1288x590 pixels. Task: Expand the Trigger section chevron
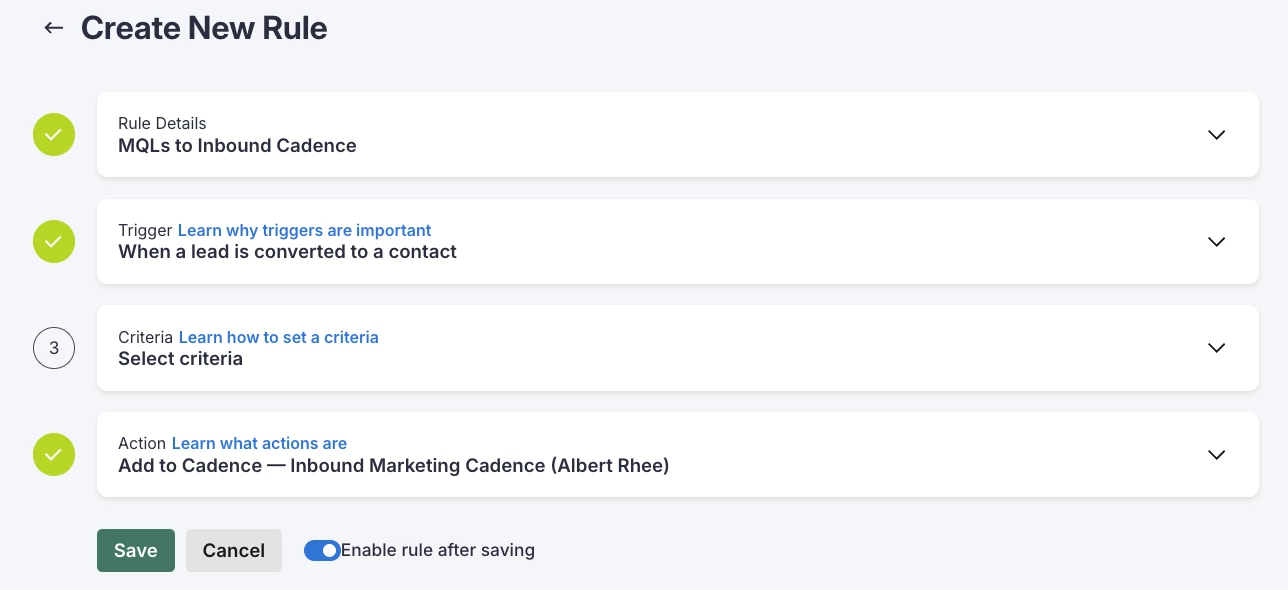point(1216,241)
